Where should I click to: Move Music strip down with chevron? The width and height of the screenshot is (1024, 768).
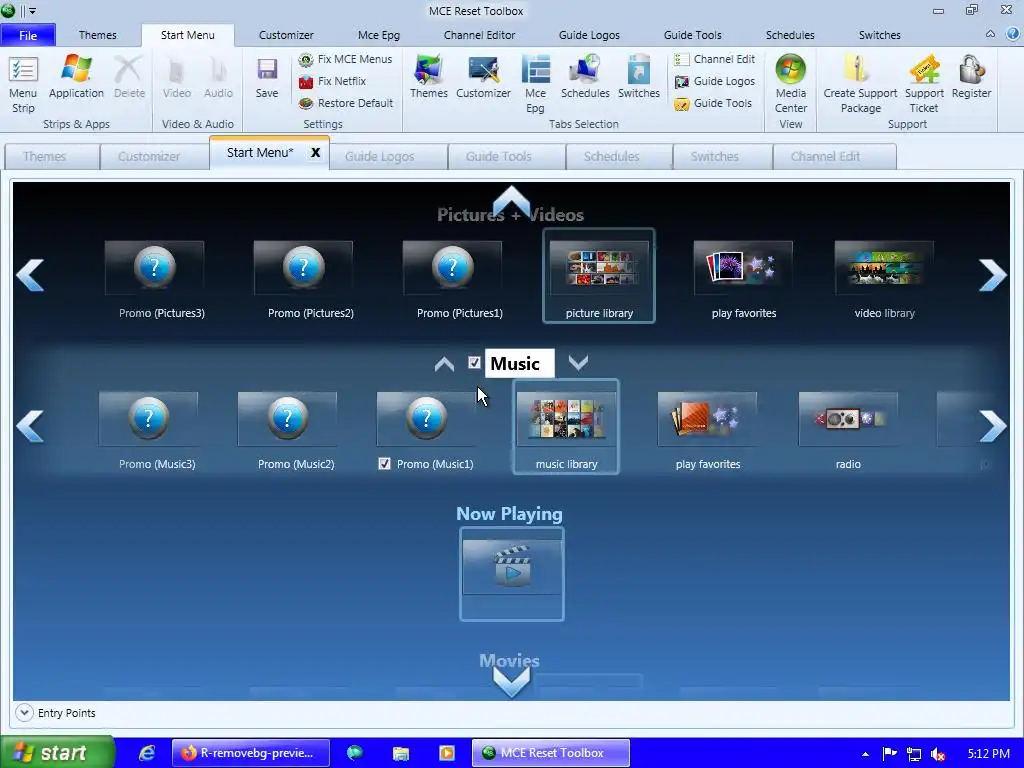(579, 362)
